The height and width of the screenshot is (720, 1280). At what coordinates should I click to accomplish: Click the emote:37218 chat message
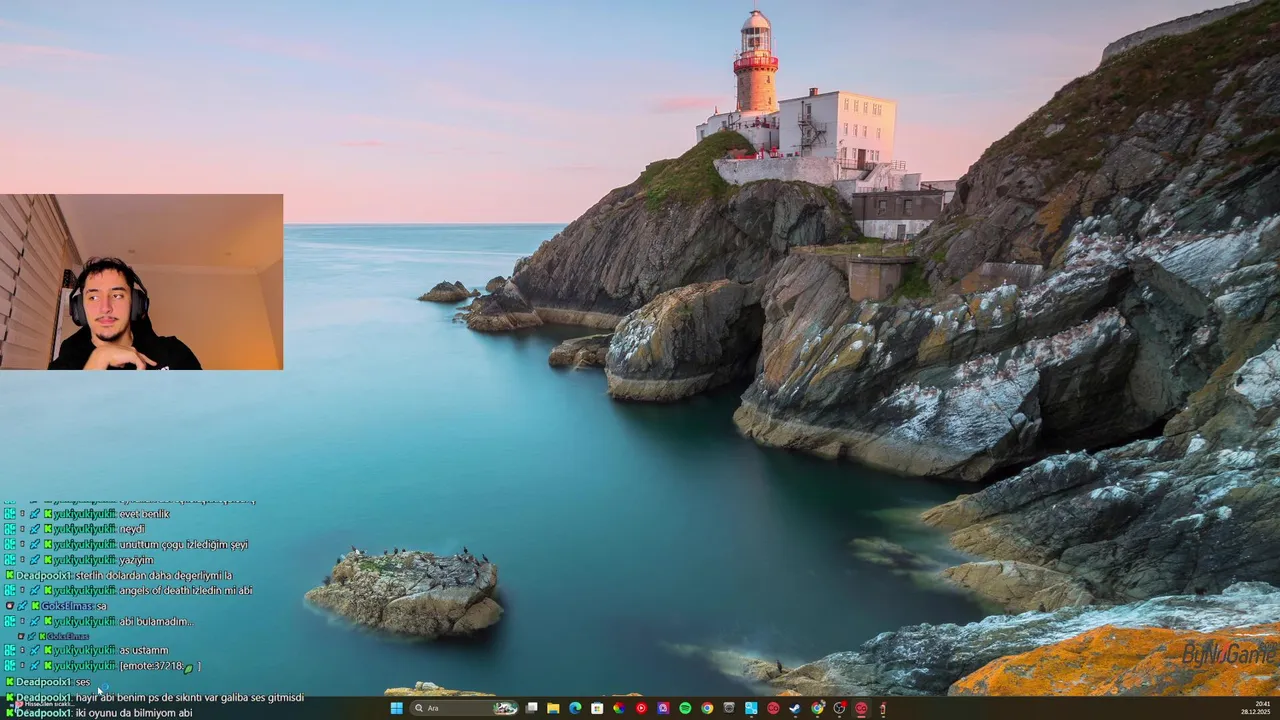[x=160, y=666]
